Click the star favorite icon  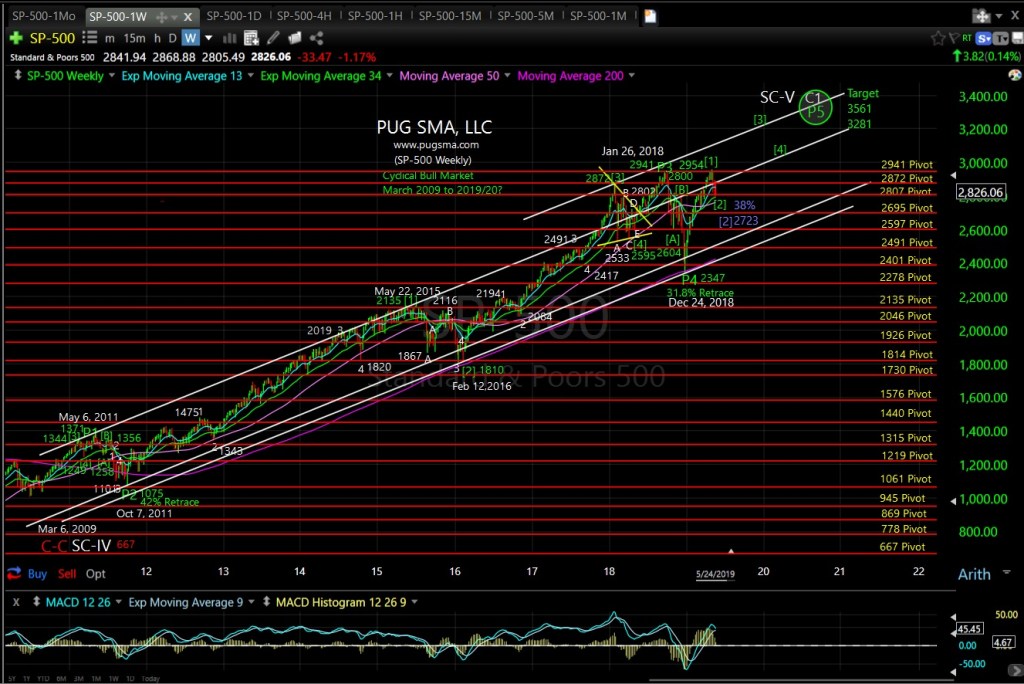(x=938, y=38)
